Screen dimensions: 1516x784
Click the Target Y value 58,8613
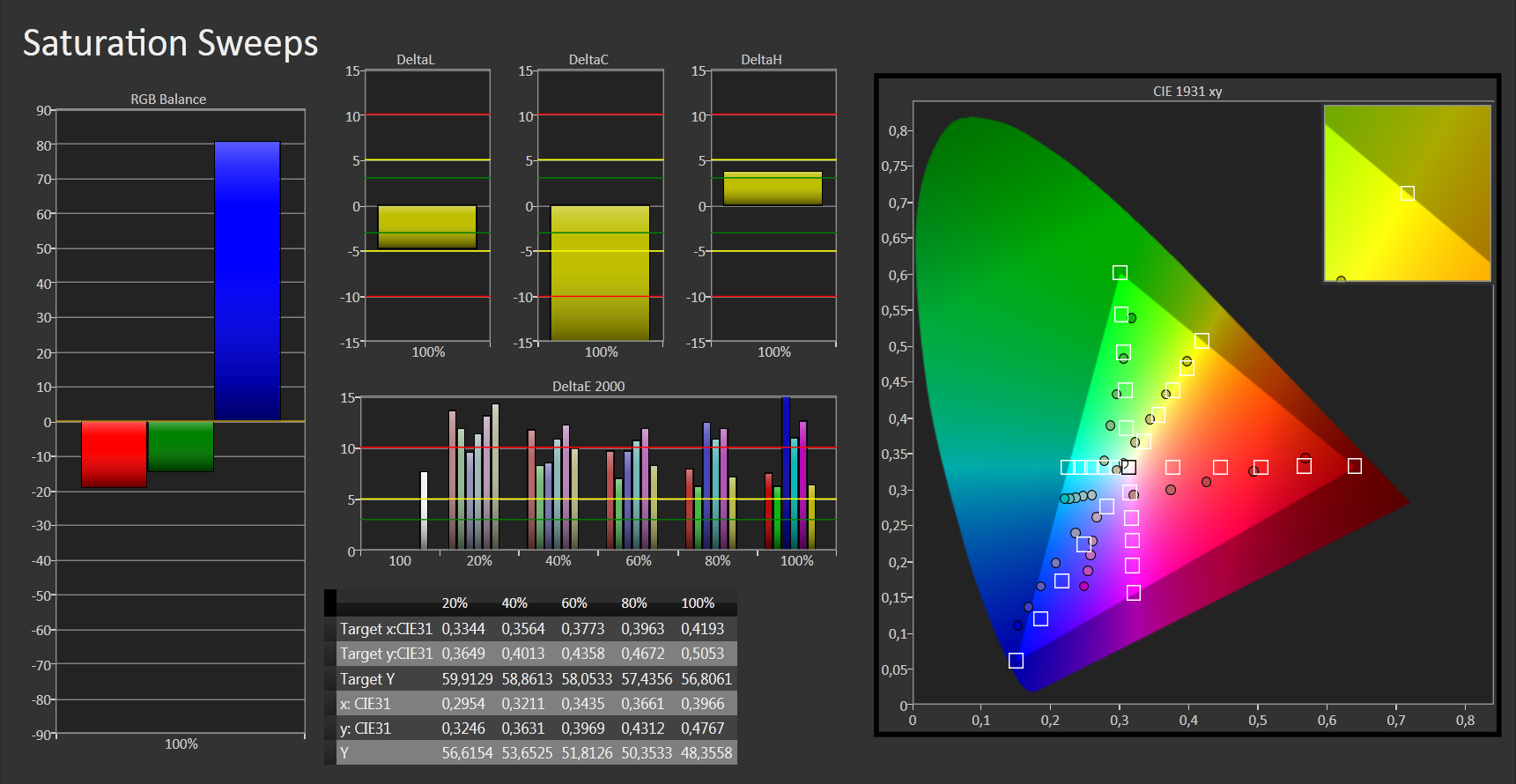point(527,679)
